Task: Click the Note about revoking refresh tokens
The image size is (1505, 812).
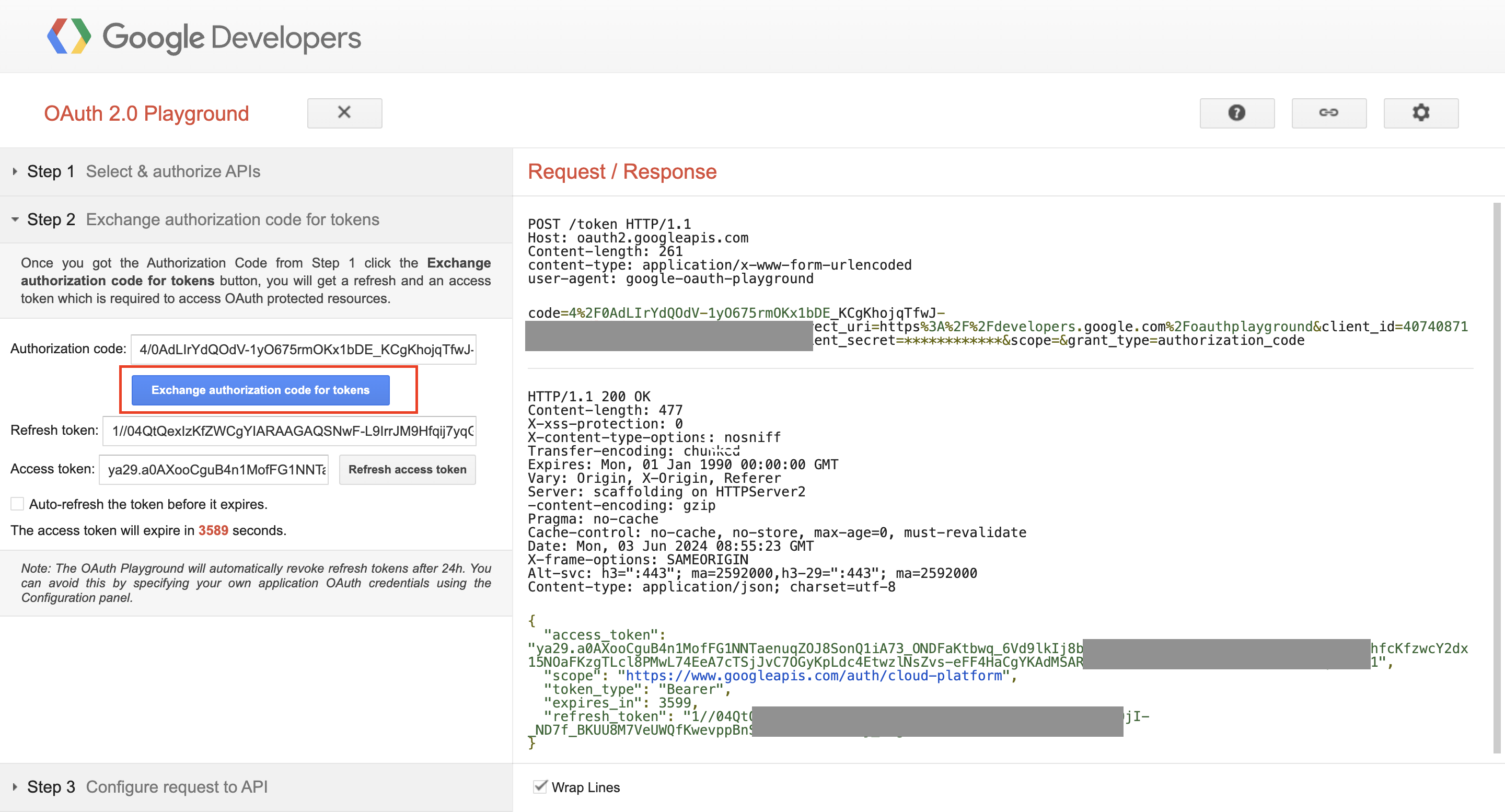Action: click(x=256, y=583)
